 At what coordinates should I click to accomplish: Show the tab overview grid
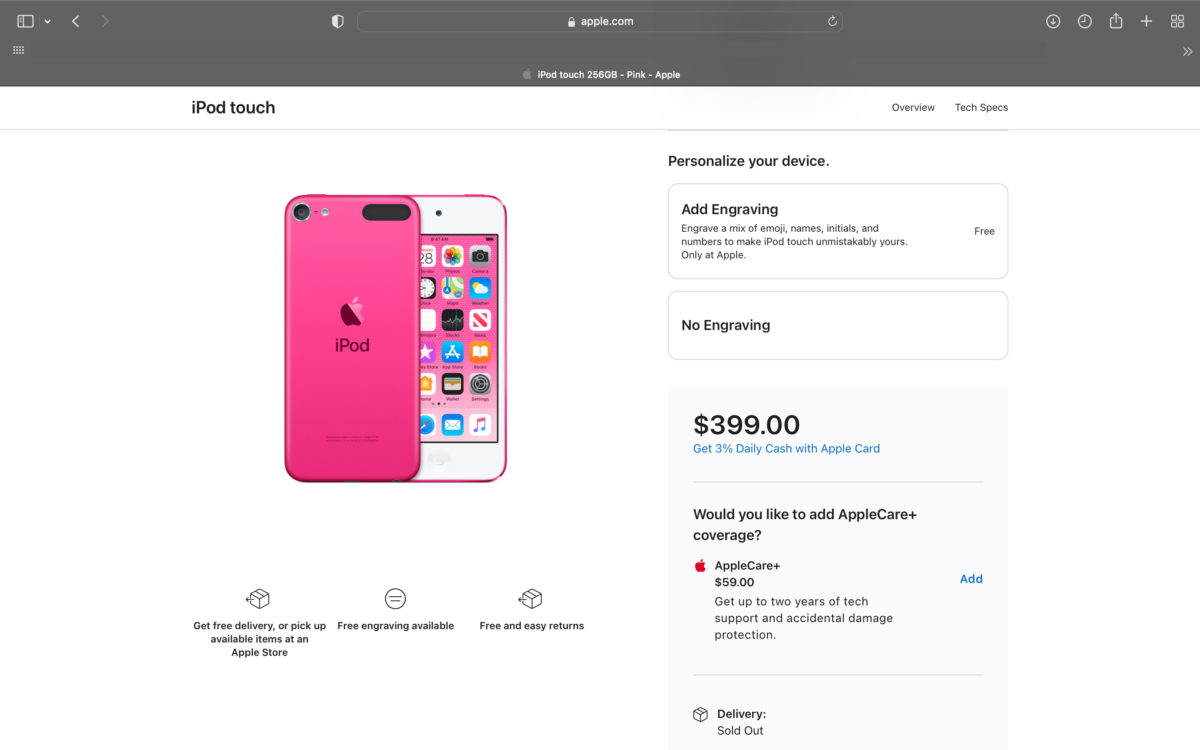[1177, 21]
